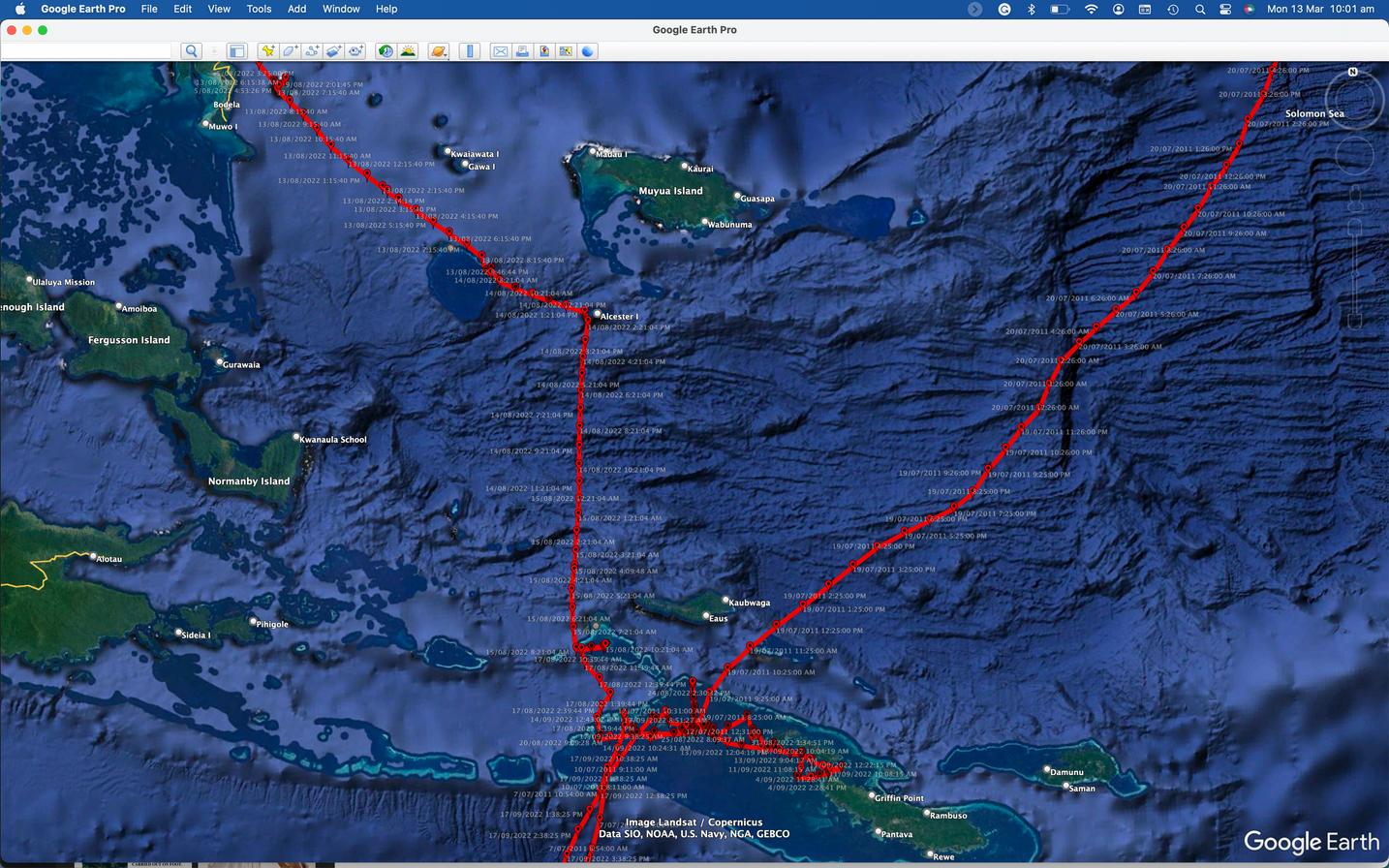Click the Search magnifier button in toolbar
Viewport: 1389px width, 868px height.
[192, 51]
